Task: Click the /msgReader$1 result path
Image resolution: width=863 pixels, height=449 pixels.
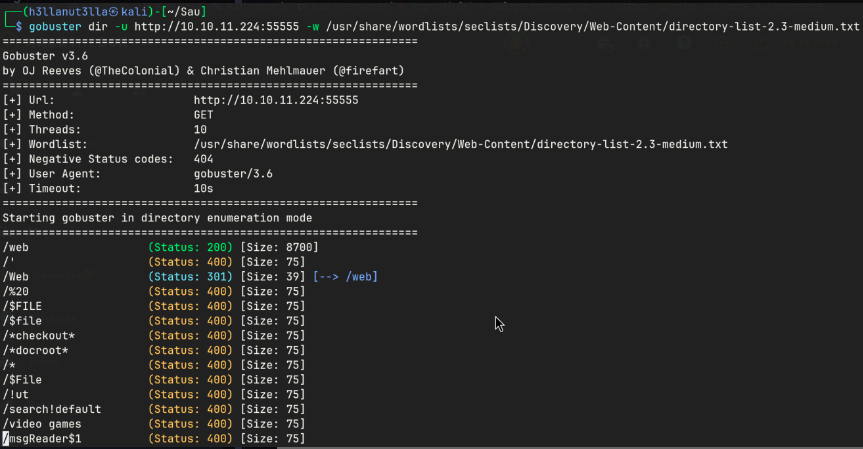Action: click(x=43, y=439)
